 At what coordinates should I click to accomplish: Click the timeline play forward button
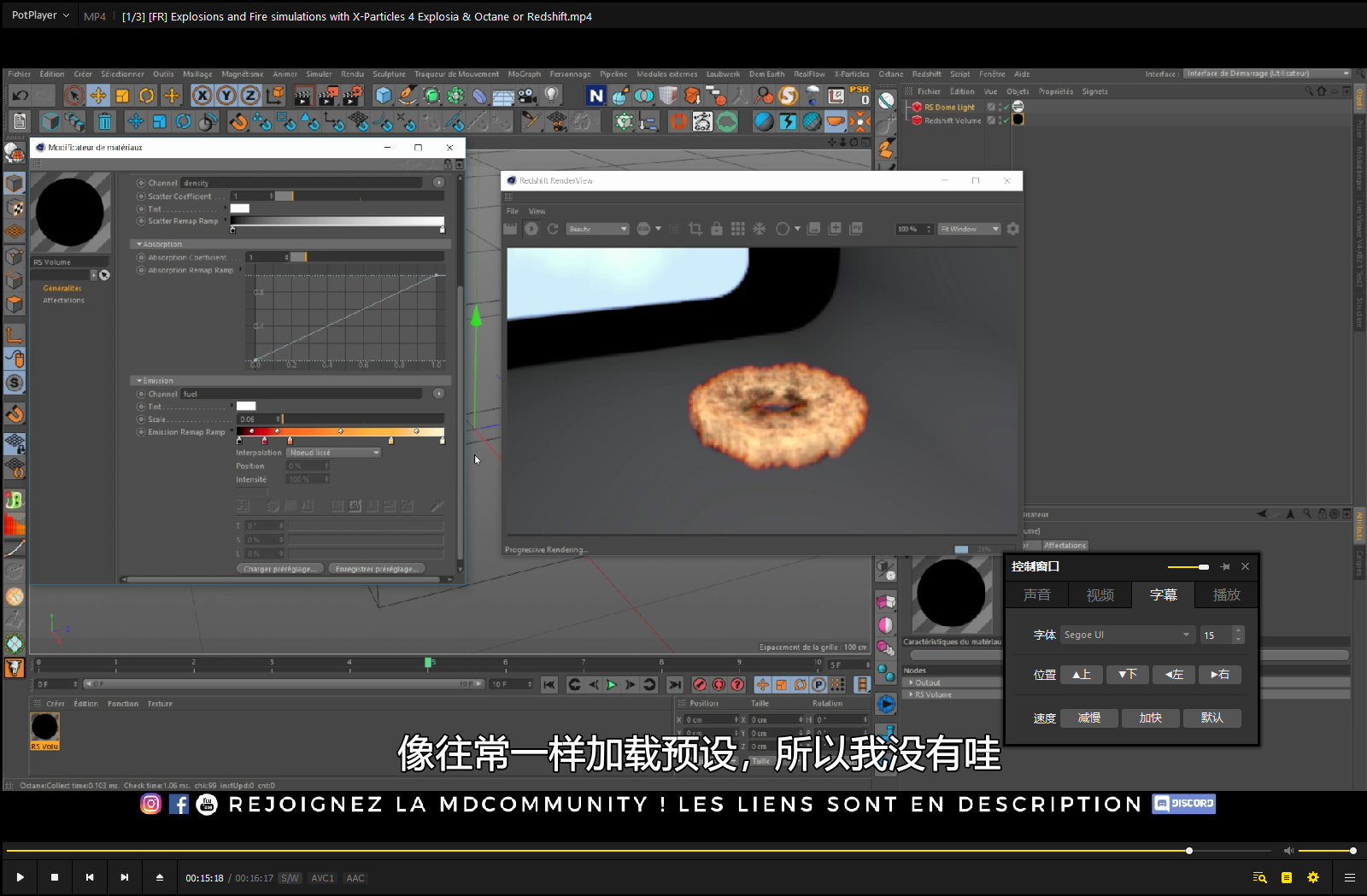[611, 684]
